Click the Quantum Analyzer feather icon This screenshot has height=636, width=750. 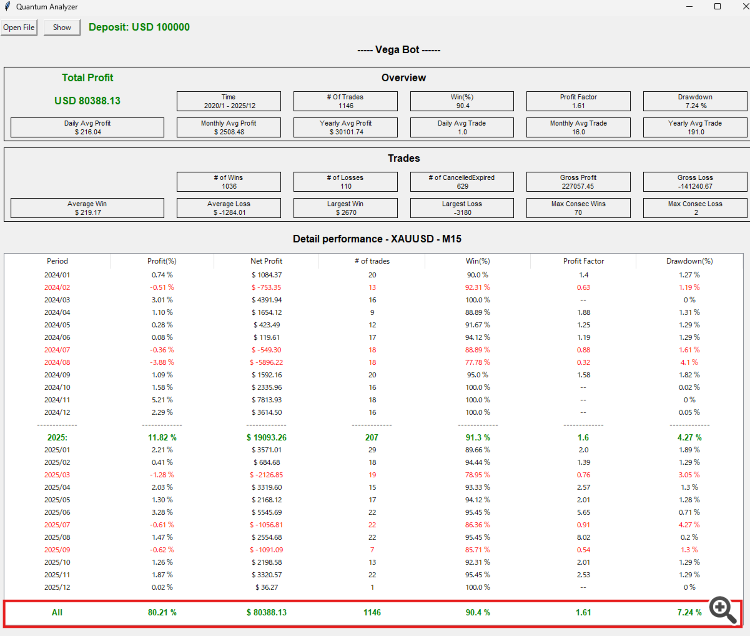7,6
